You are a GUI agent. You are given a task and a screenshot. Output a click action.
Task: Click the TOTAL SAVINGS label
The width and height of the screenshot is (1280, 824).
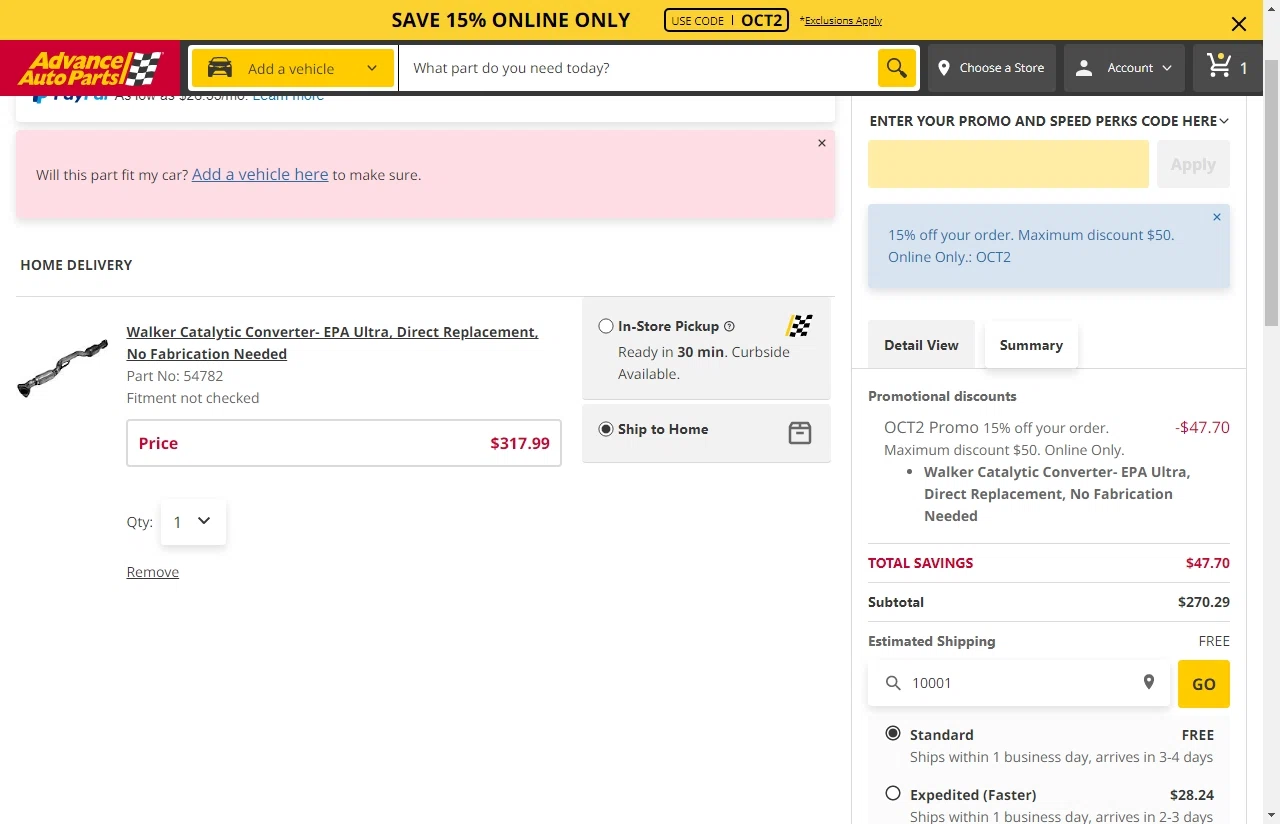point(920,563)
